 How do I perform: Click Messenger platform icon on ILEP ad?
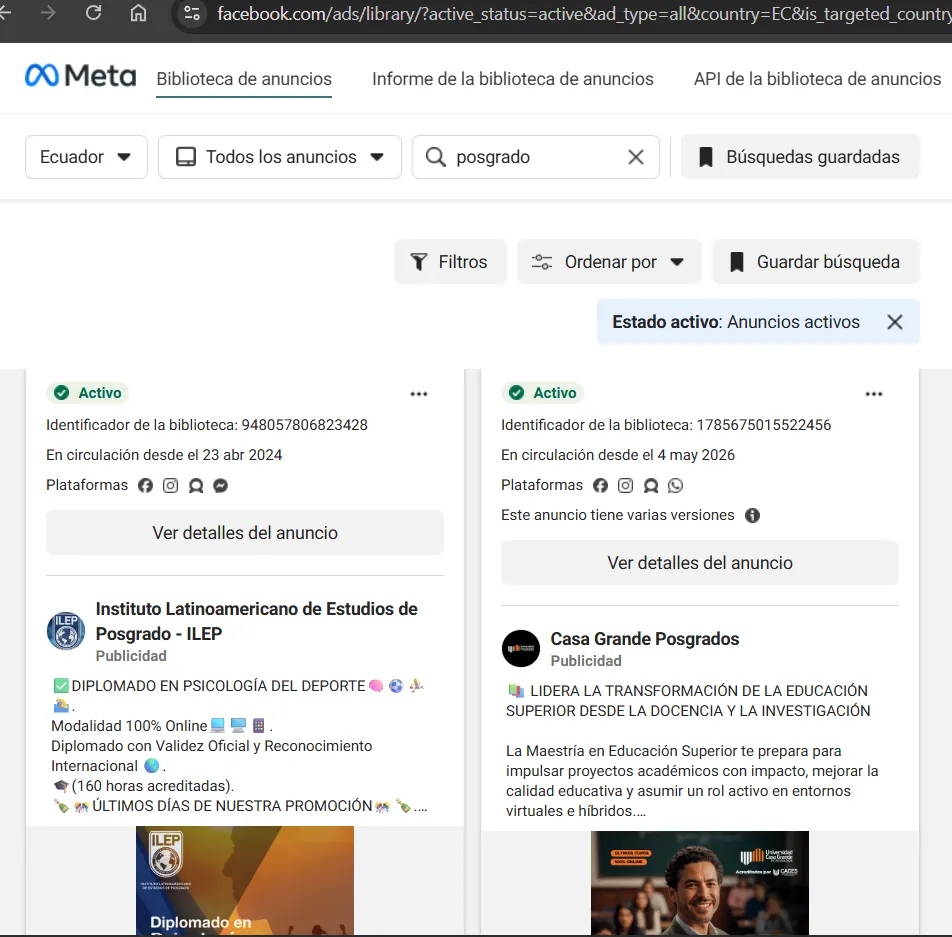220,486
